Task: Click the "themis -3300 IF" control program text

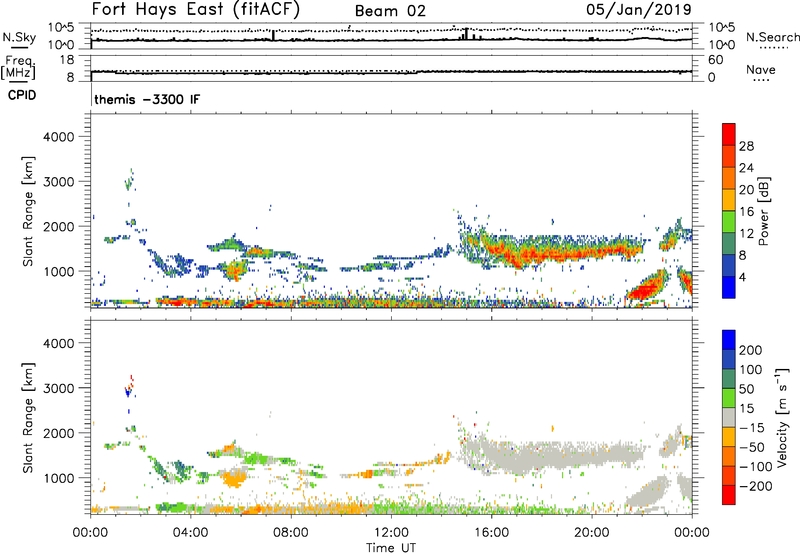Action: coord(147,99)
